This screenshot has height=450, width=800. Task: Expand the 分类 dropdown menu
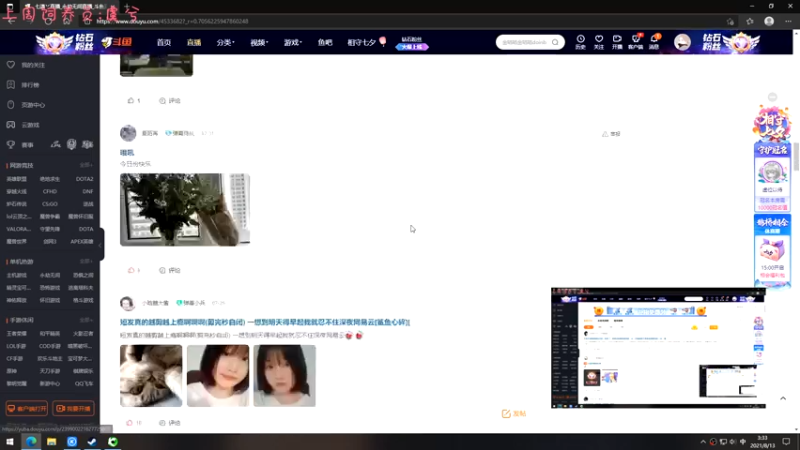pyautogui.click(x=225, y=42)
